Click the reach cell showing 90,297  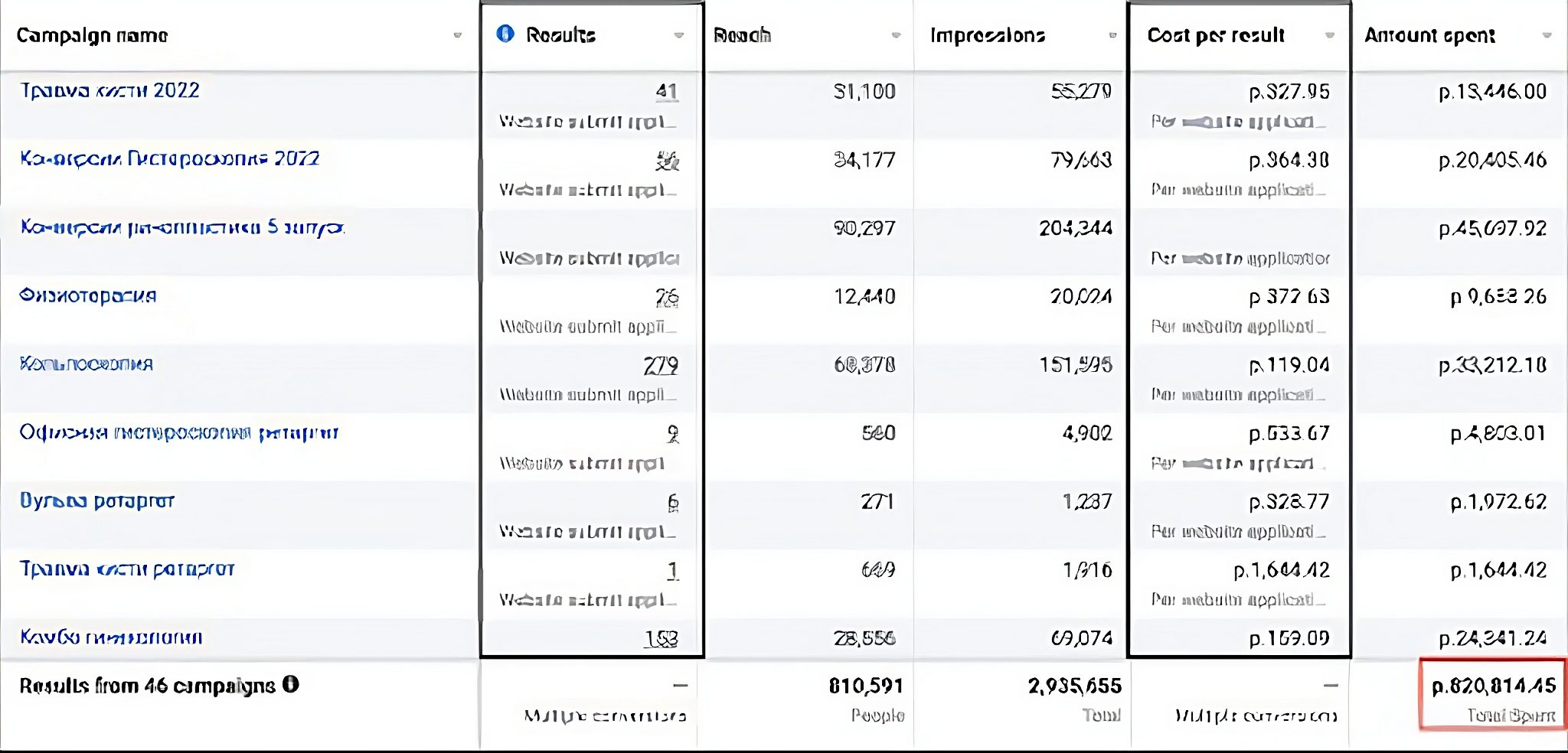864,229
